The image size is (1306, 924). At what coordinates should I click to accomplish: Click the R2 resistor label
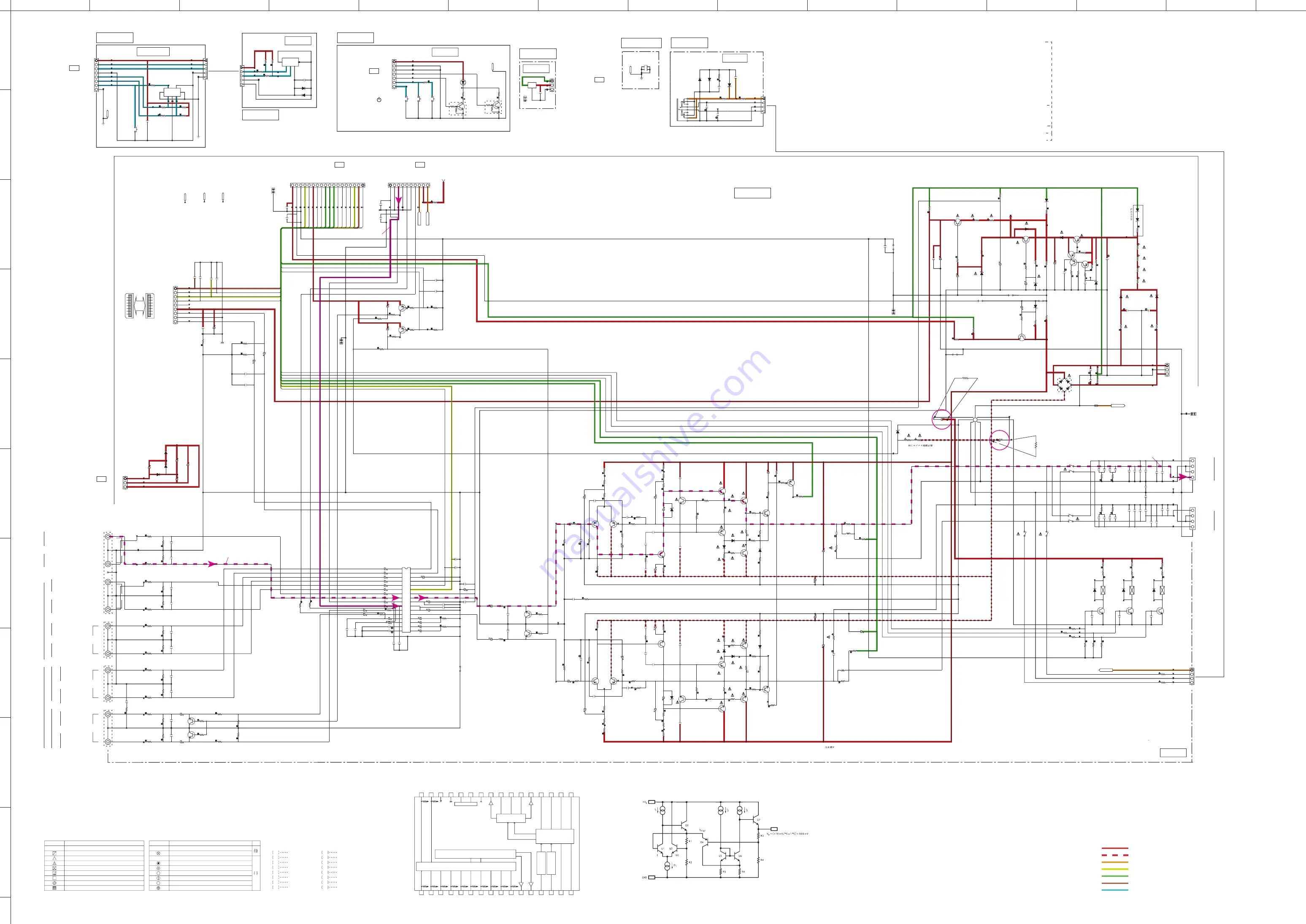[690, 862]
